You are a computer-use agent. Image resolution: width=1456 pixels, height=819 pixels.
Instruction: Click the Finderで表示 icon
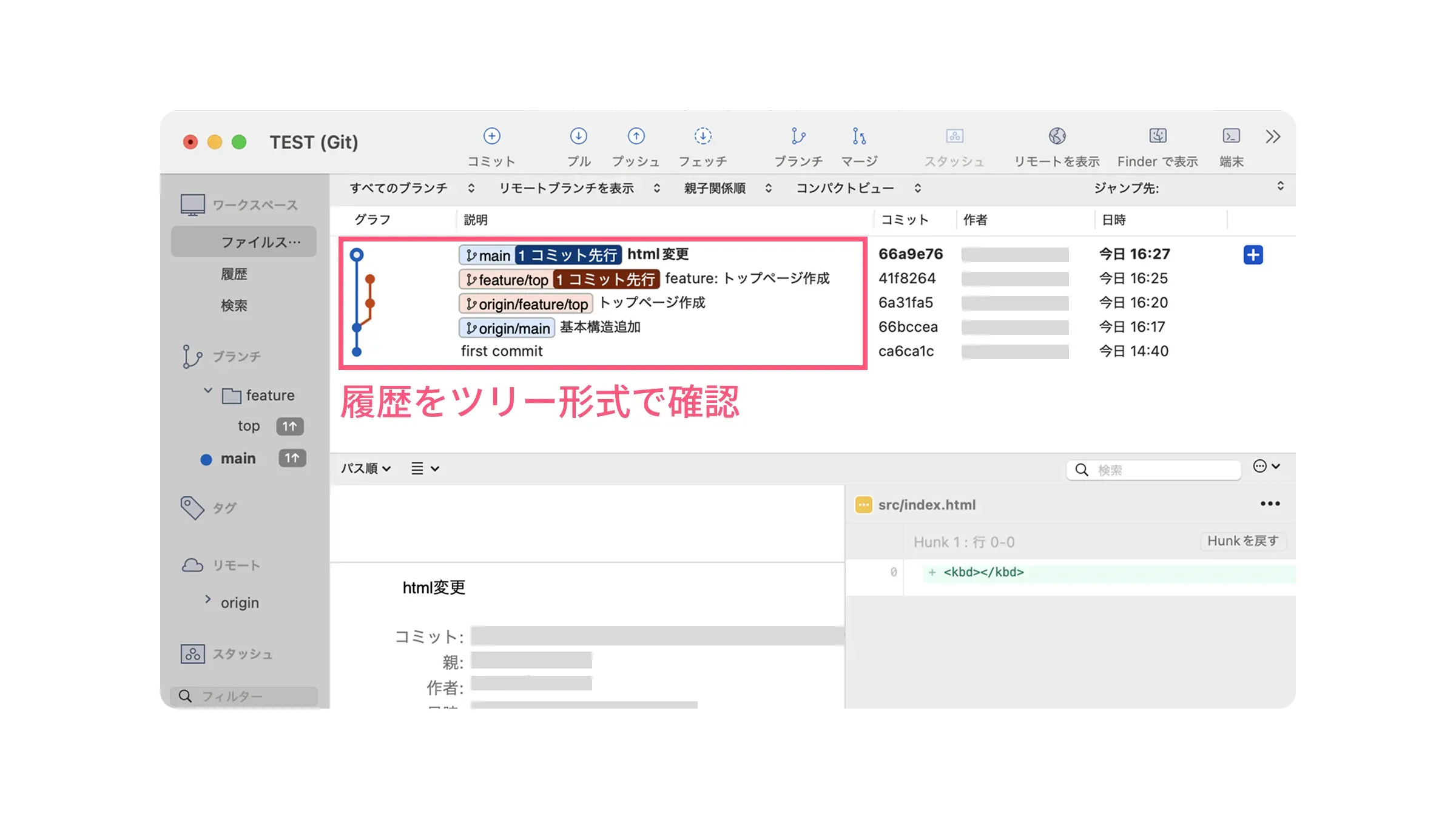[x=1158, y=136]
